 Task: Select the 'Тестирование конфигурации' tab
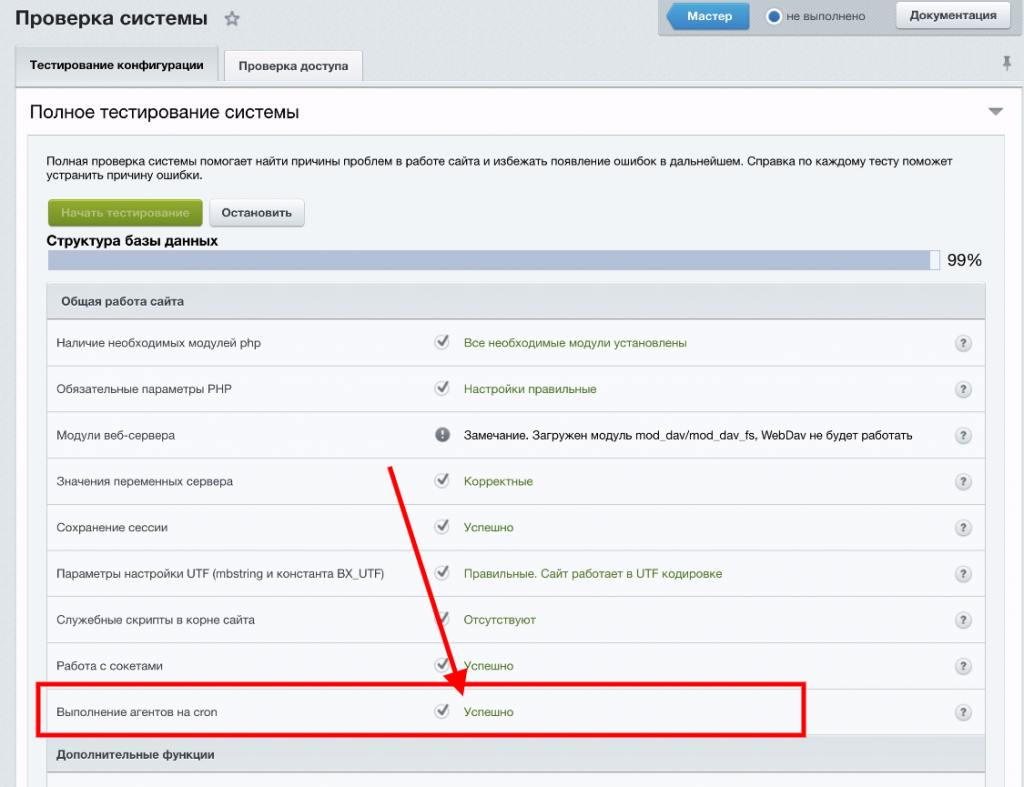pos(116,65)
